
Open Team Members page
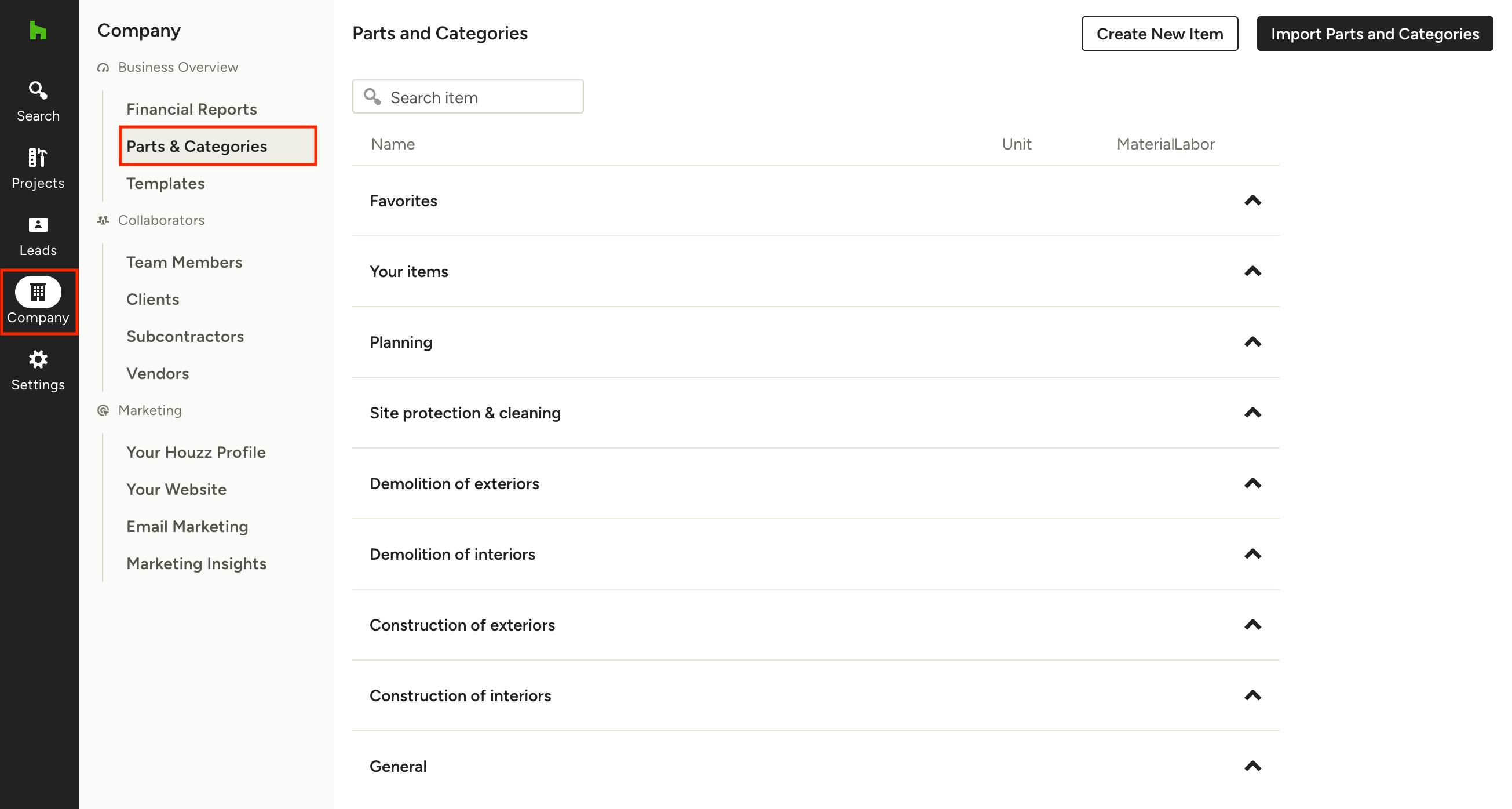pos(184,262)
